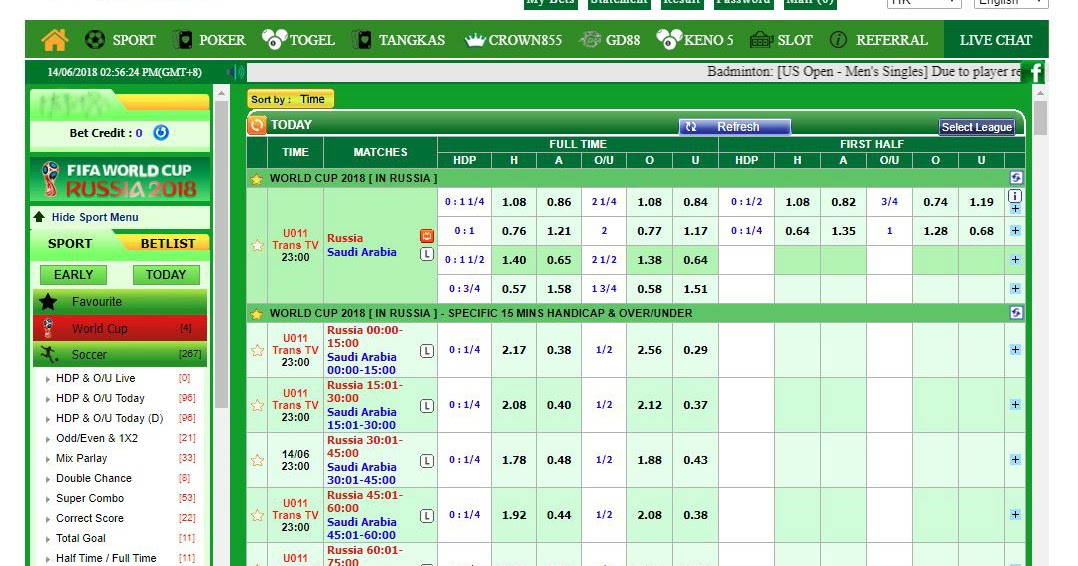
Task: Expand Correct Score
Action: (90, 518)
